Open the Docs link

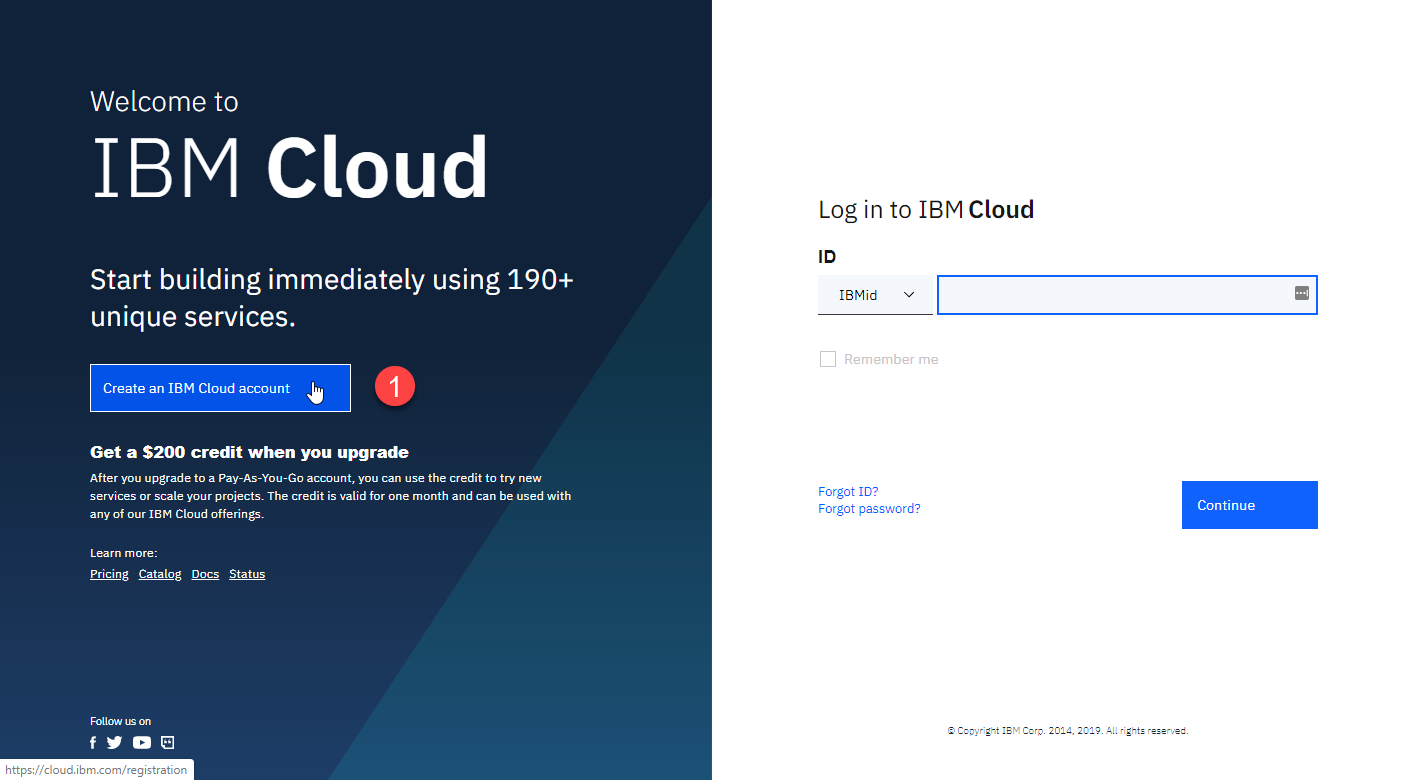coord(205,574)
